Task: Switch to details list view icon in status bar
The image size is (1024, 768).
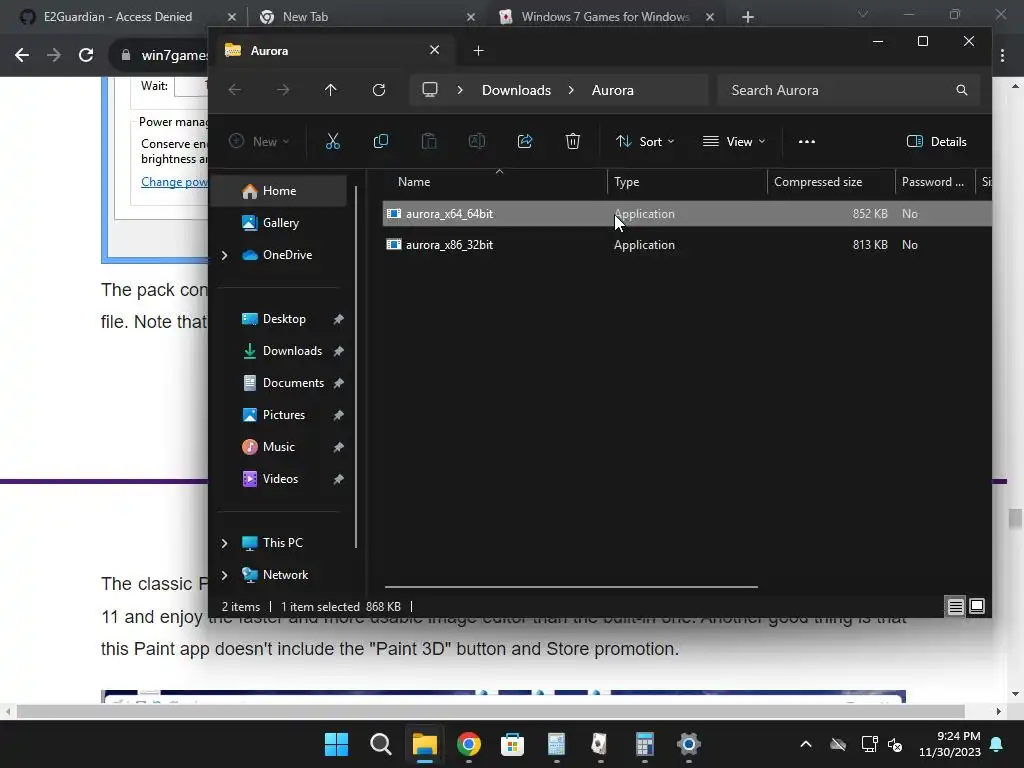Action: [955, 607]
